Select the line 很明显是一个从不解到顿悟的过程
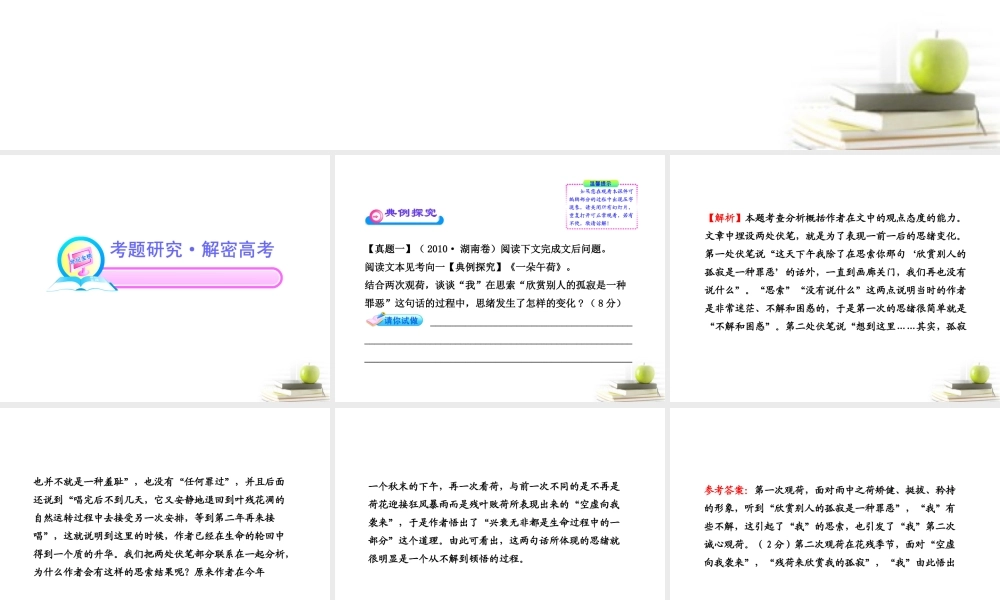This screenshot has width=1000, height=600. tap(447, 559)
